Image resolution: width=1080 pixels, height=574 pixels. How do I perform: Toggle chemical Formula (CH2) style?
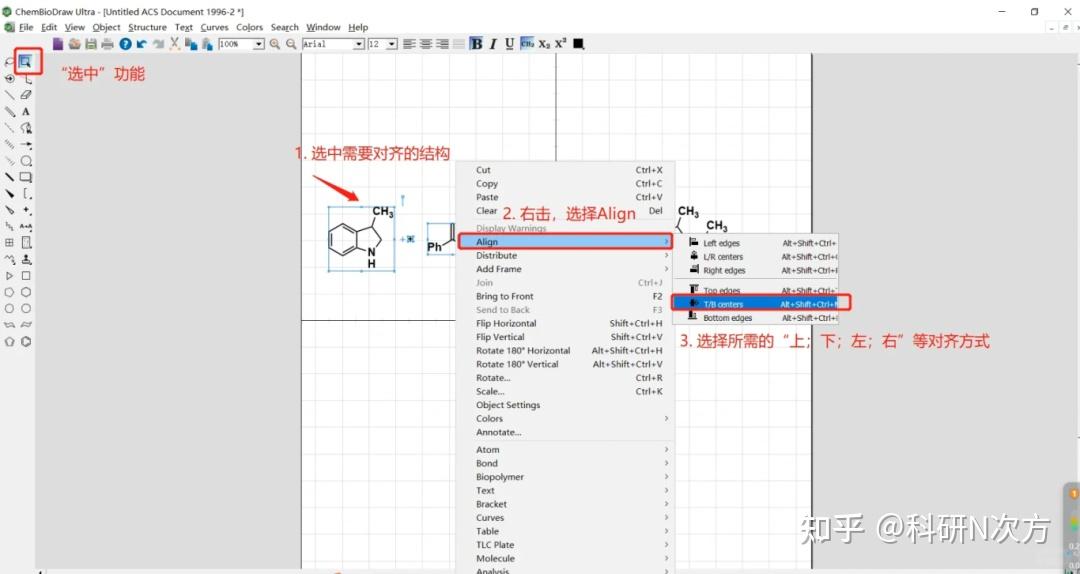click(x=528, y=44)
